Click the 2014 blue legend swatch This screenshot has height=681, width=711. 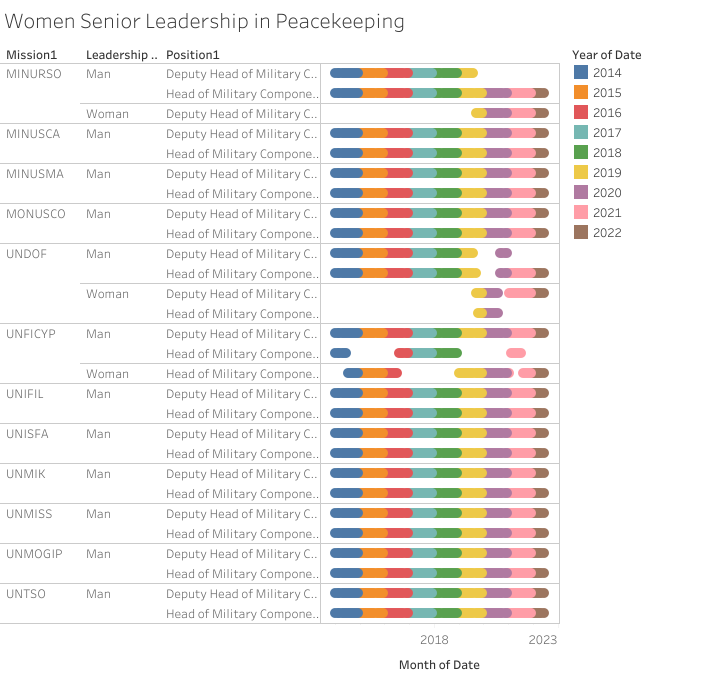(x=581, y=73)
